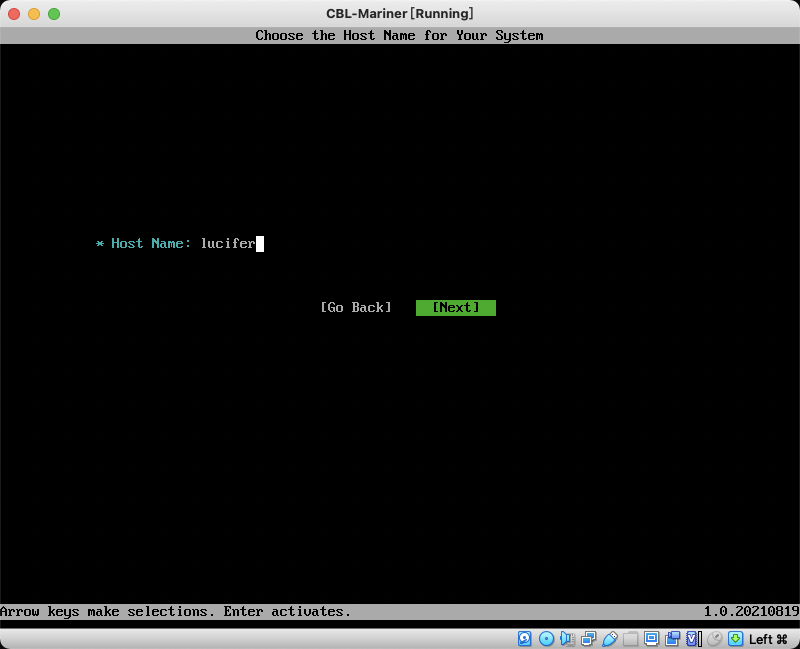
Task: Click the display settings monitor icon
Action: coord(652,638)
